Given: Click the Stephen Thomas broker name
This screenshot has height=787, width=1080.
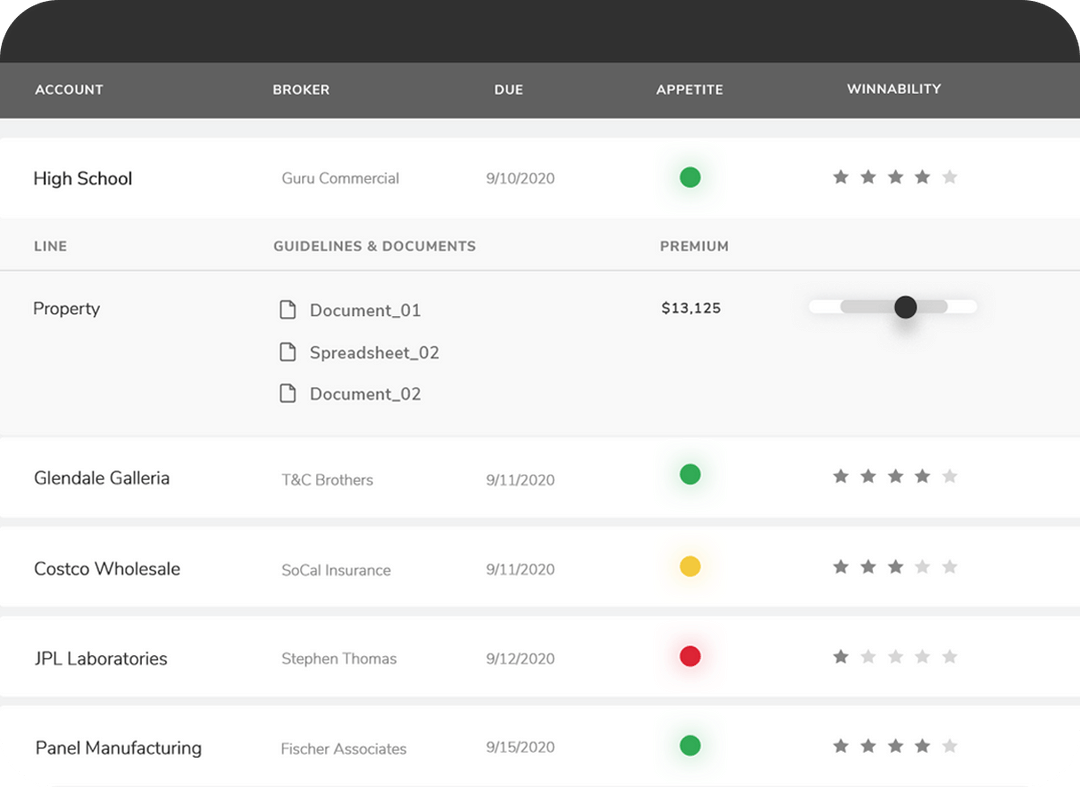Looking at the screenshot, I should coord(339,659).
